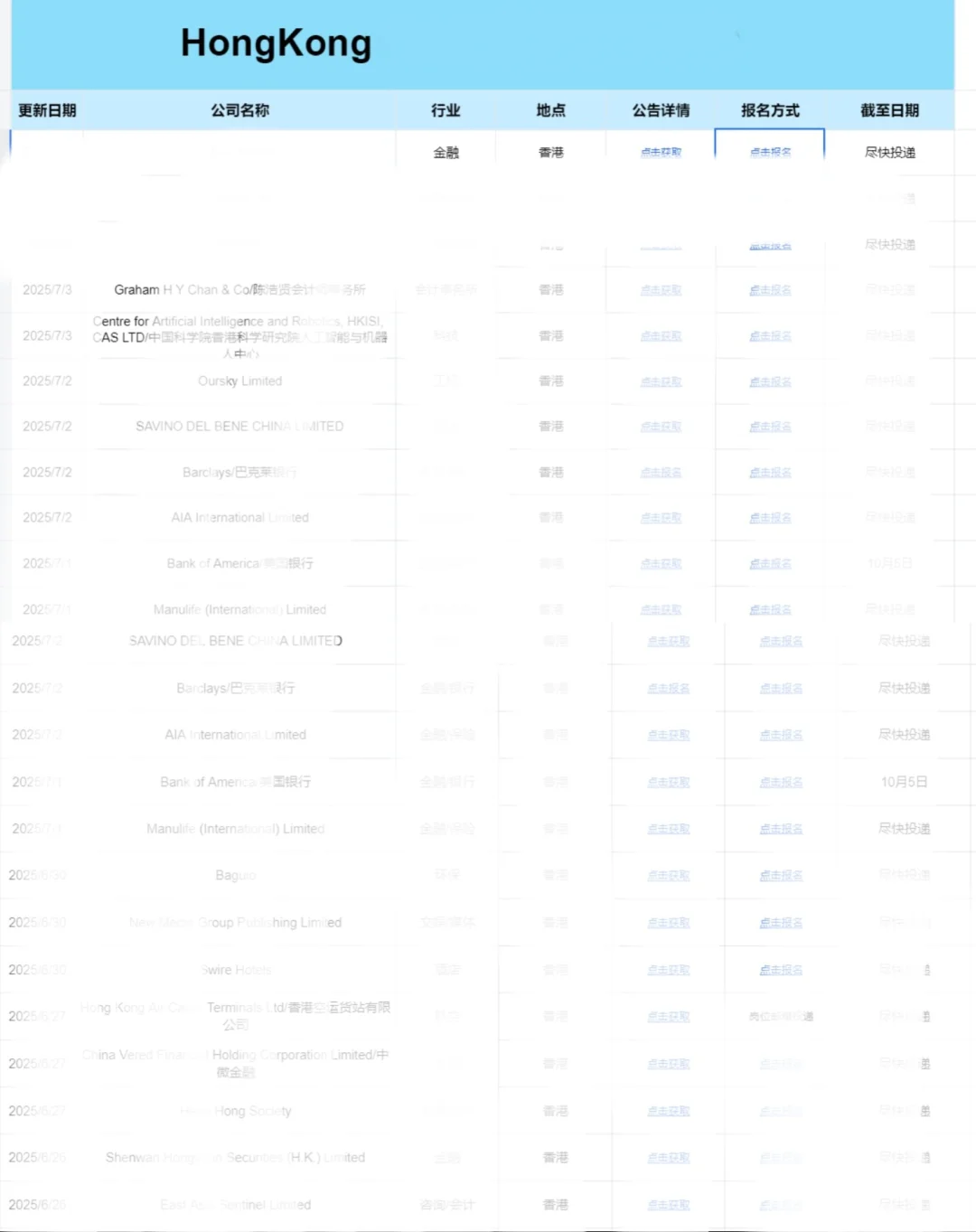
Task: Click the HongKong title banner
Action: (483, 44)
